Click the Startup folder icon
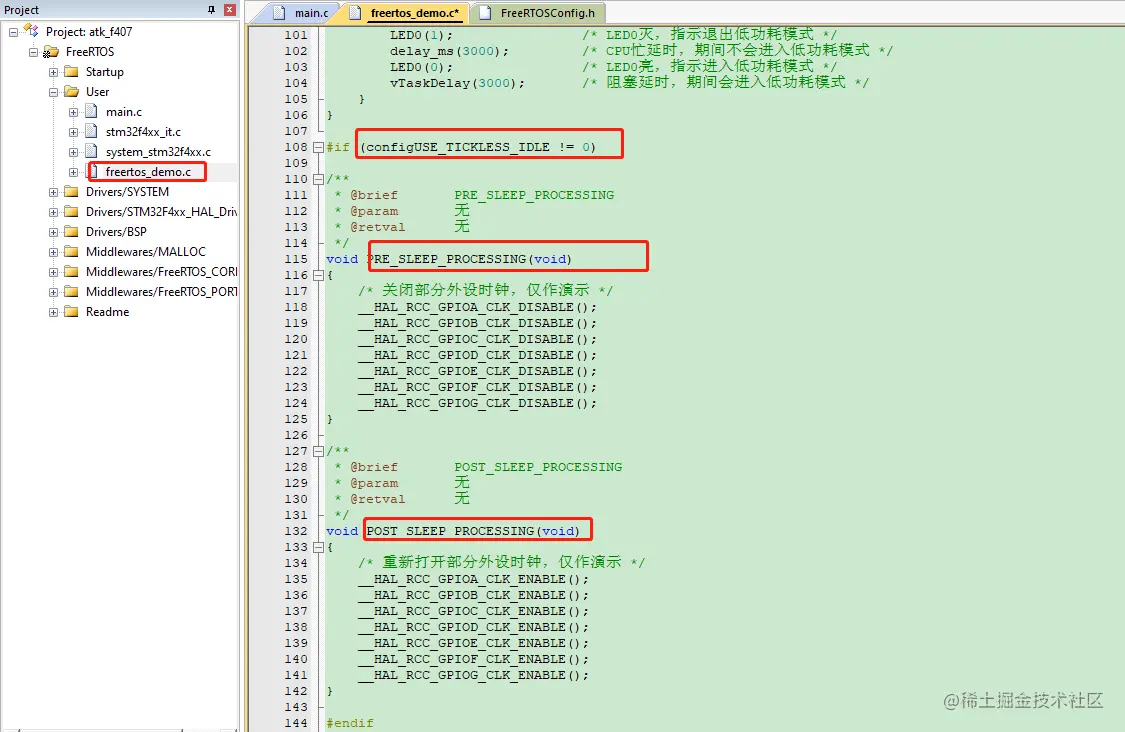 point(71,72)
